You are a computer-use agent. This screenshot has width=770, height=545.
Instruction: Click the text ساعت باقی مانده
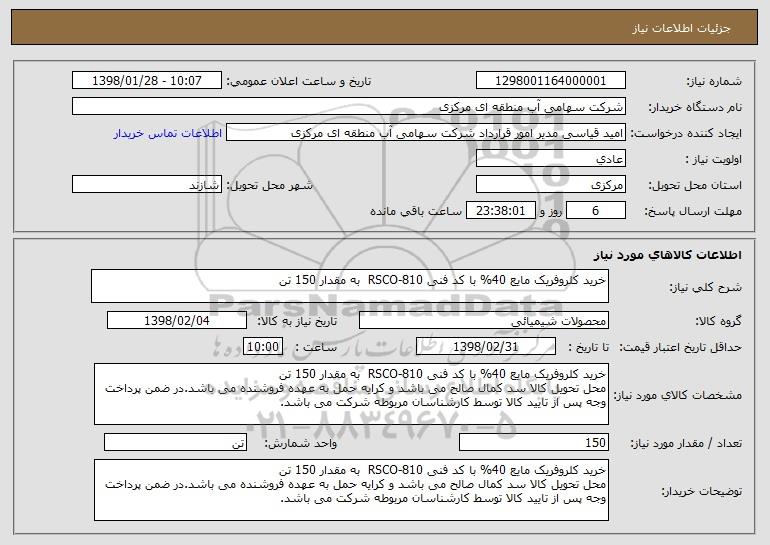point(415,212)
